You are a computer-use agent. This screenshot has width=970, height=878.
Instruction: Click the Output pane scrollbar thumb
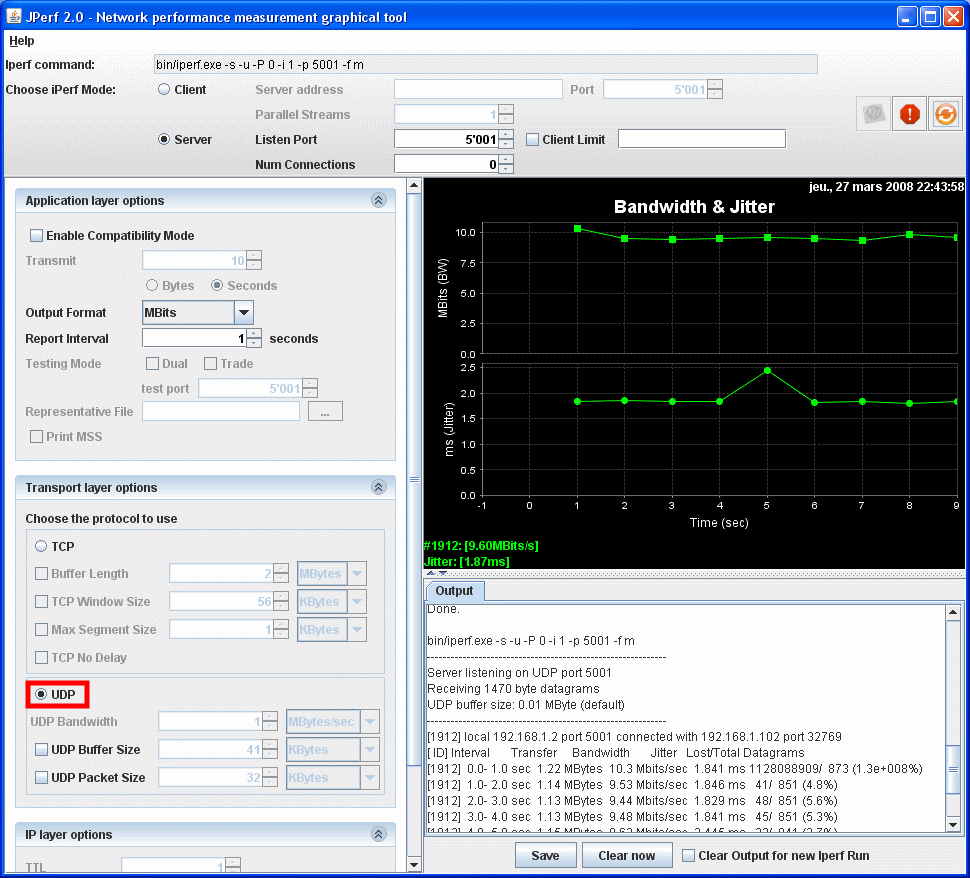coord(953,769)
